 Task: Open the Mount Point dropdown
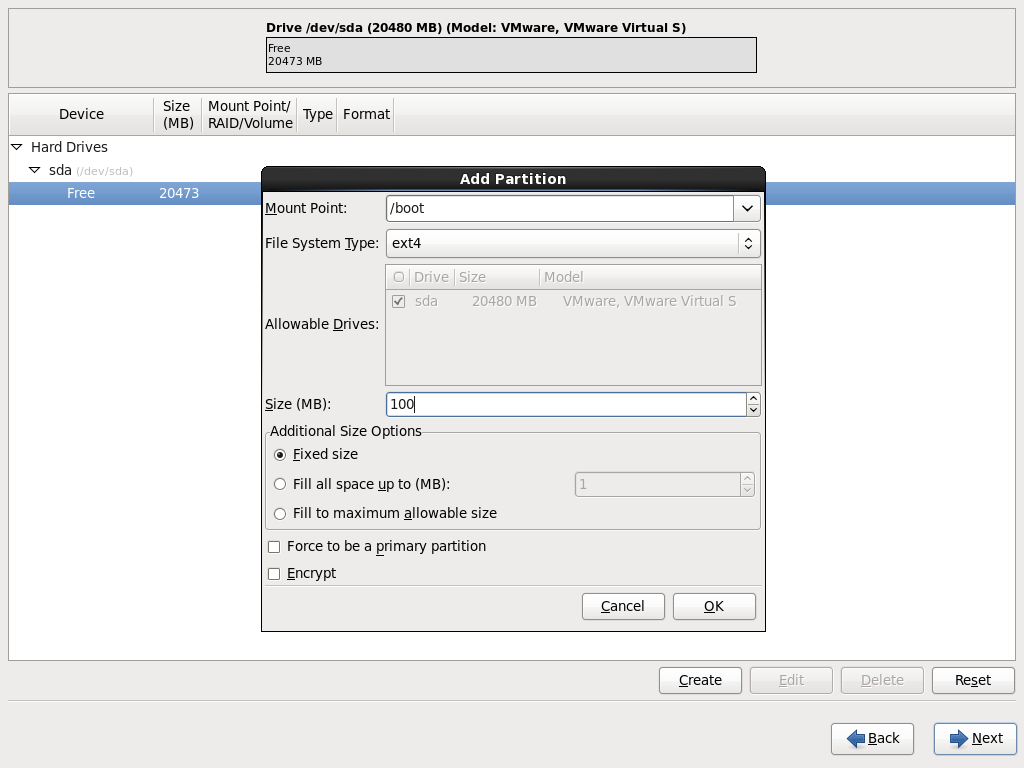(x=746, y=208)
